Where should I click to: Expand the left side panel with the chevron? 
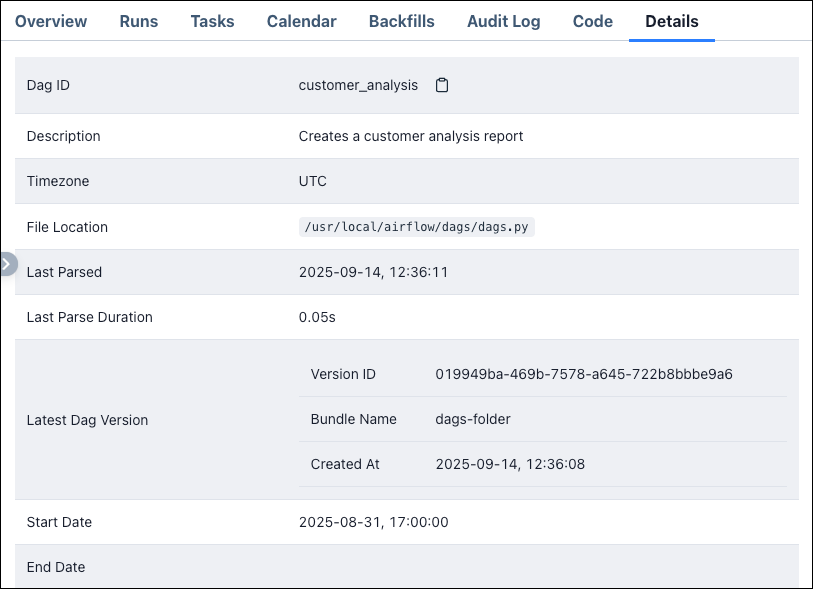point(7,264)
